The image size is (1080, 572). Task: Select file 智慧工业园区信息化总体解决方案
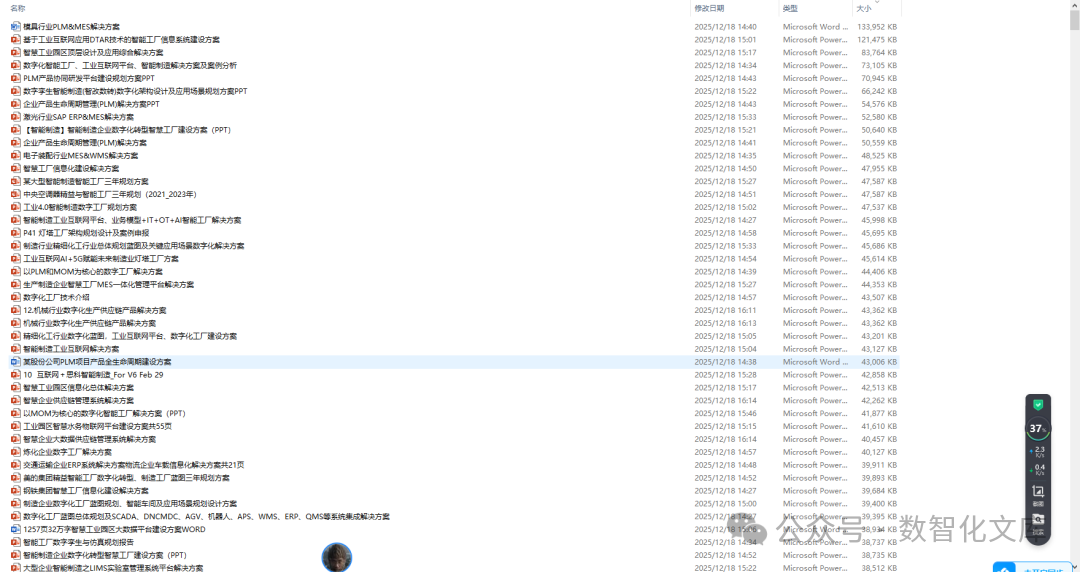78,388
